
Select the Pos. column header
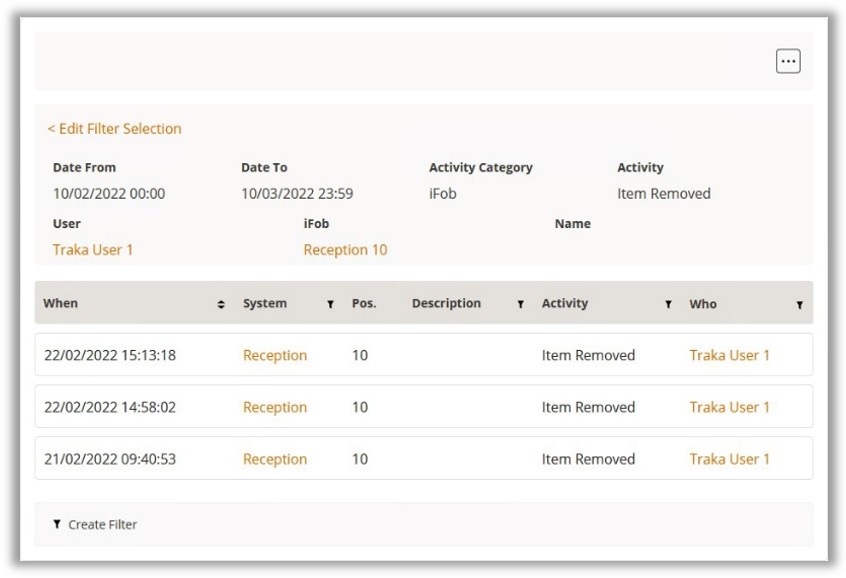364,303
